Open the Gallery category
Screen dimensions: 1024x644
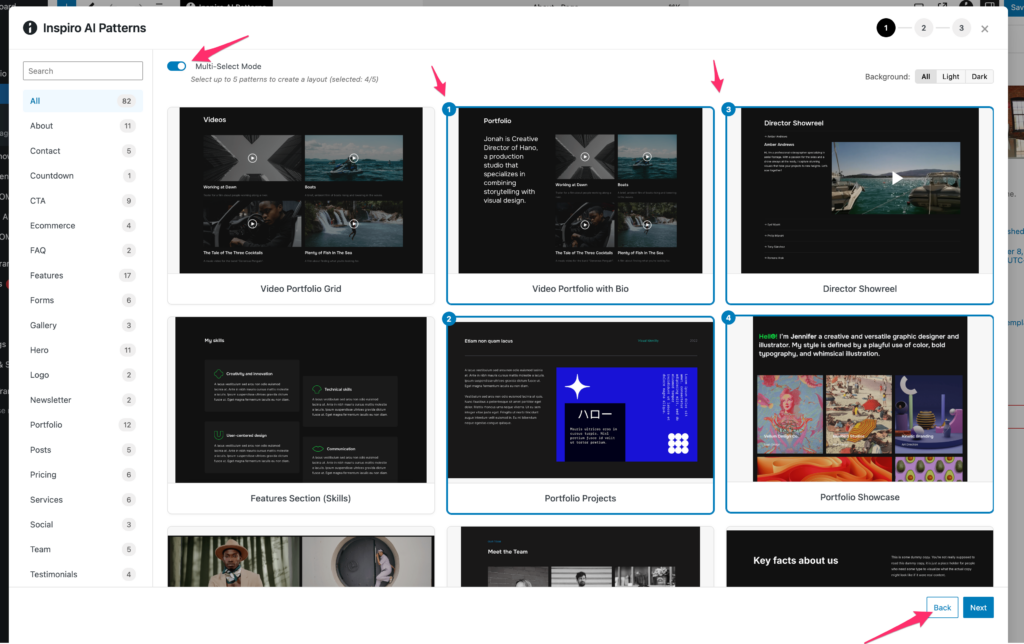(83, 325)
